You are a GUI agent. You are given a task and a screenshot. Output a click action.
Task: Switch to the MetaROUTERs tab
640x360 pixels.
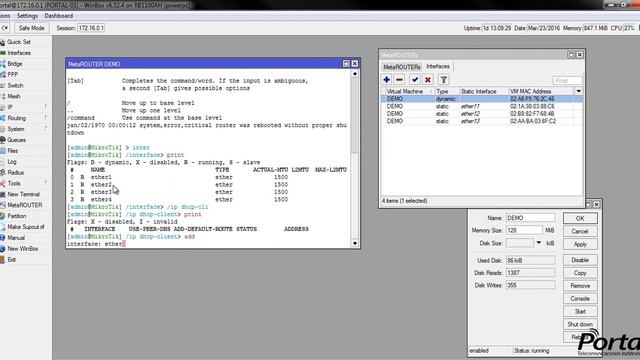coord(402,67)
